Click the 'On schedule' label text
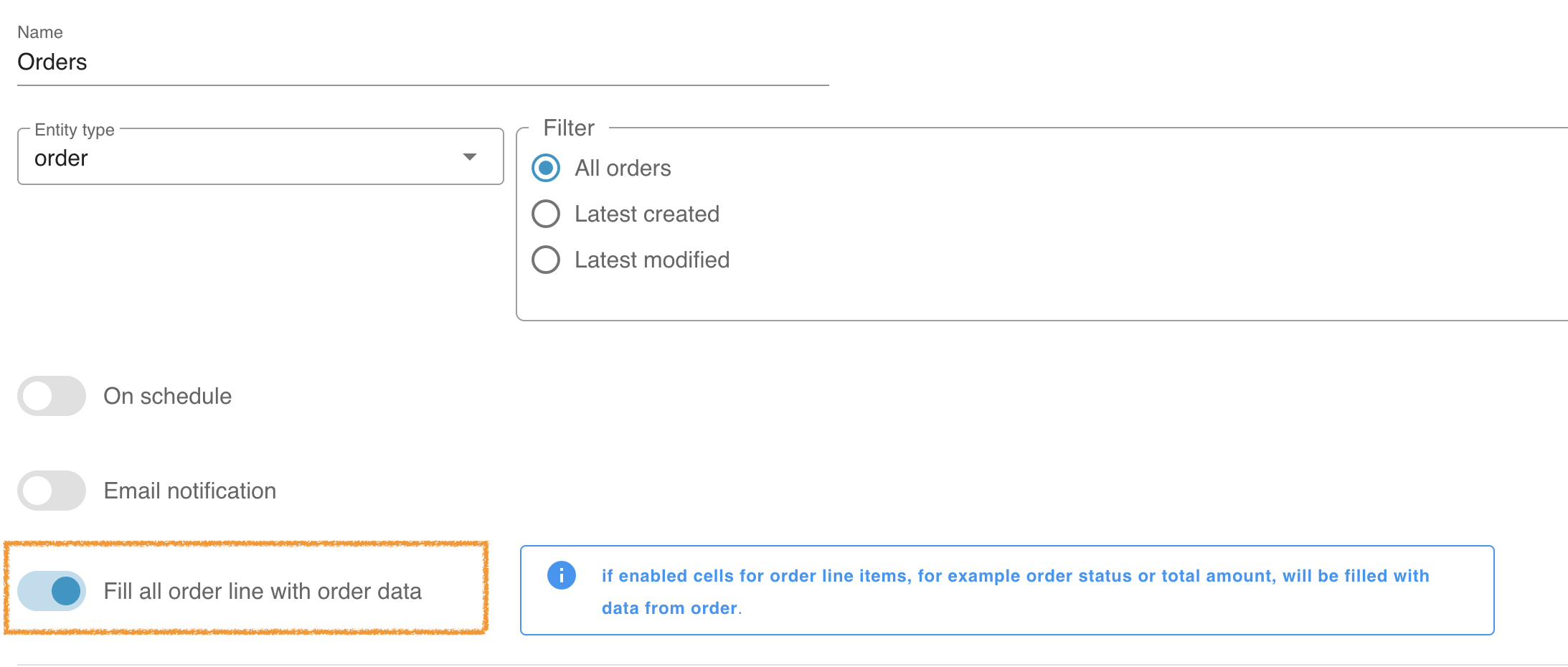 [167, 396]
